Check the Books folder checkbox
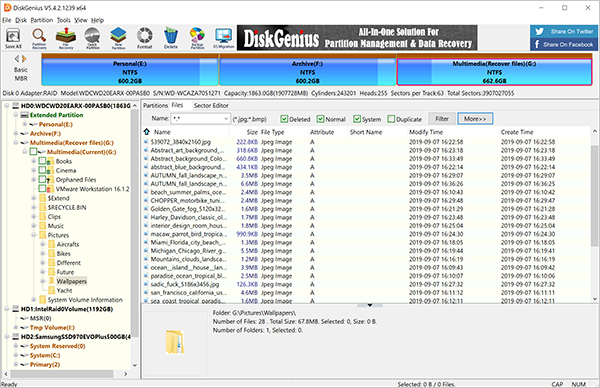Viewport: 600px width, 388px height. point(42,161)
